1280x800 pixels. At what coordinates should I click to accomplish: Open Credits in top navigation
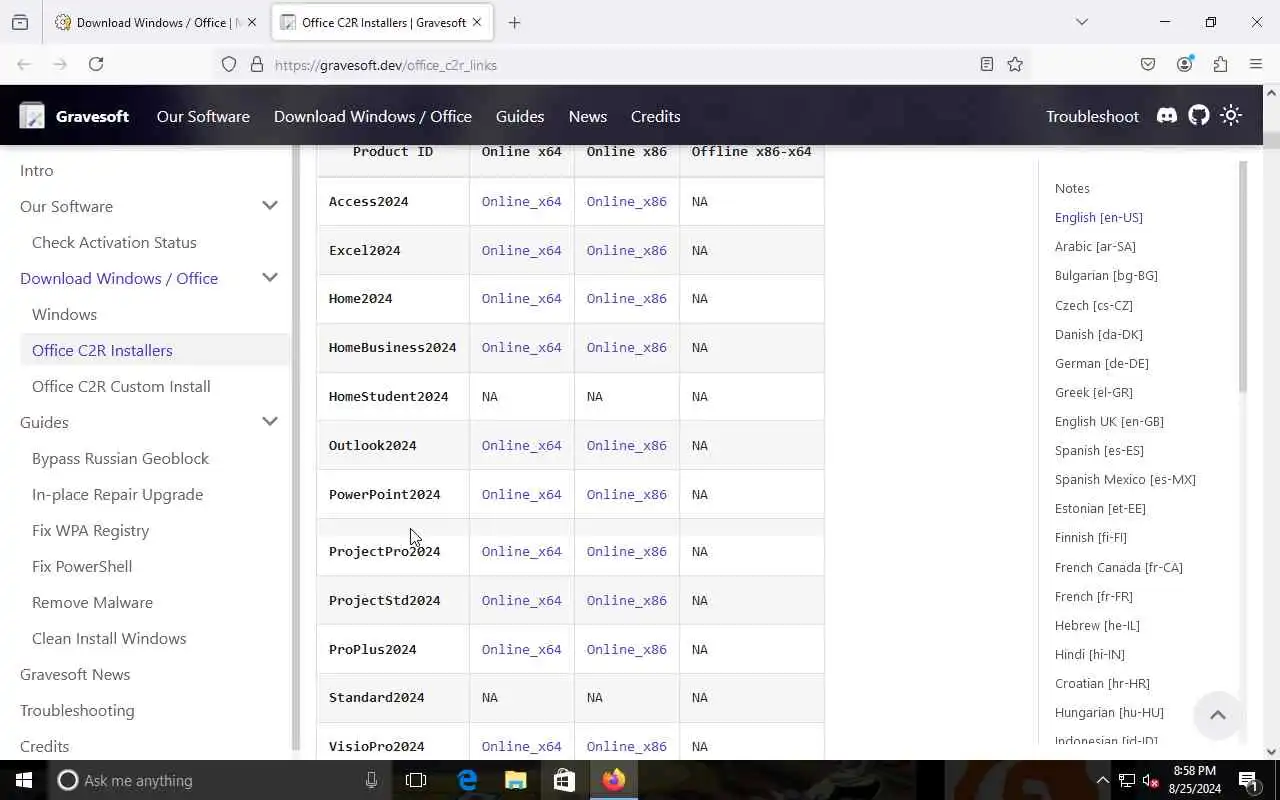656,116
